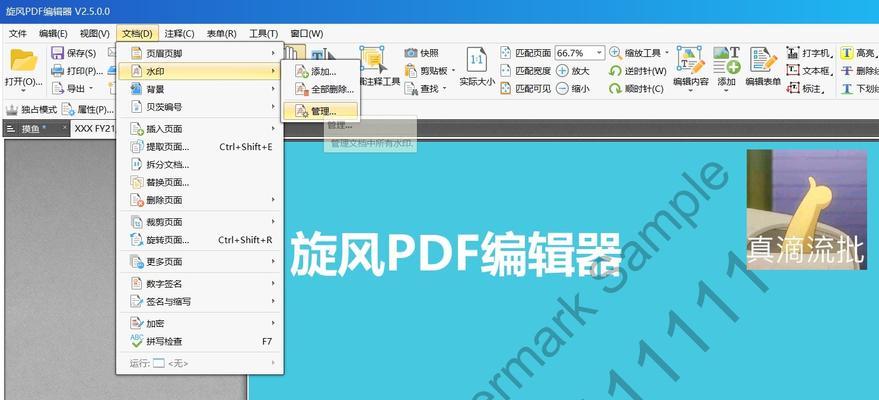Open the Delete Pages (删除页面) menu item
879x400 pixels.
(200, 199)
